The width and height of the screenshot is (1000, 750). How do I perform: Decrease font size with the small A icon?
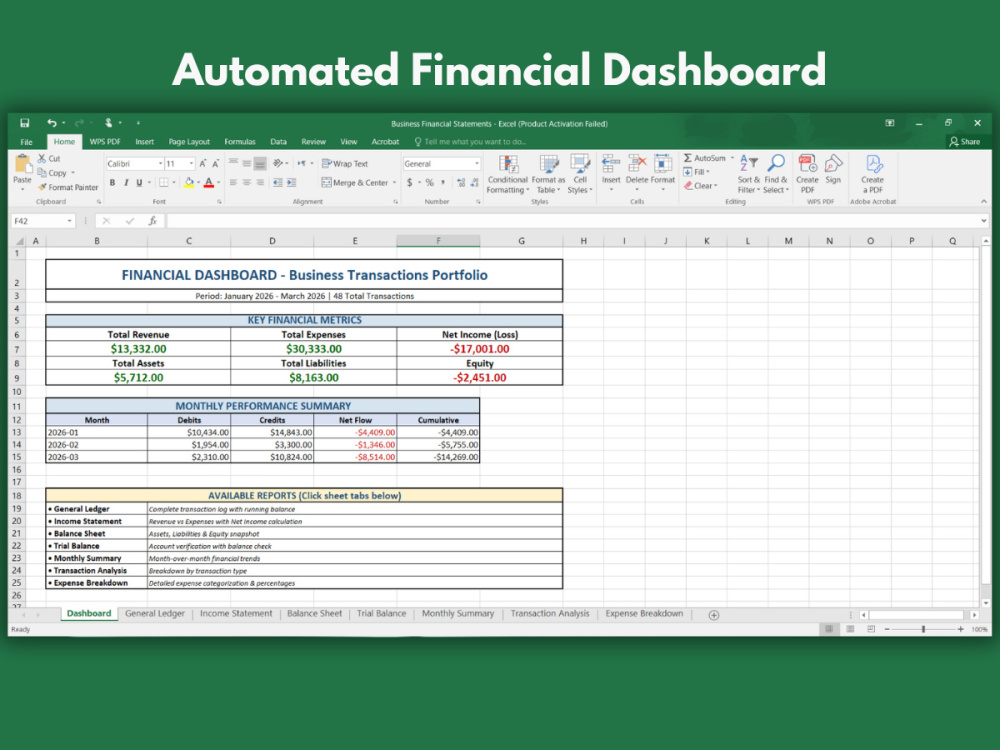click(216, 164)
